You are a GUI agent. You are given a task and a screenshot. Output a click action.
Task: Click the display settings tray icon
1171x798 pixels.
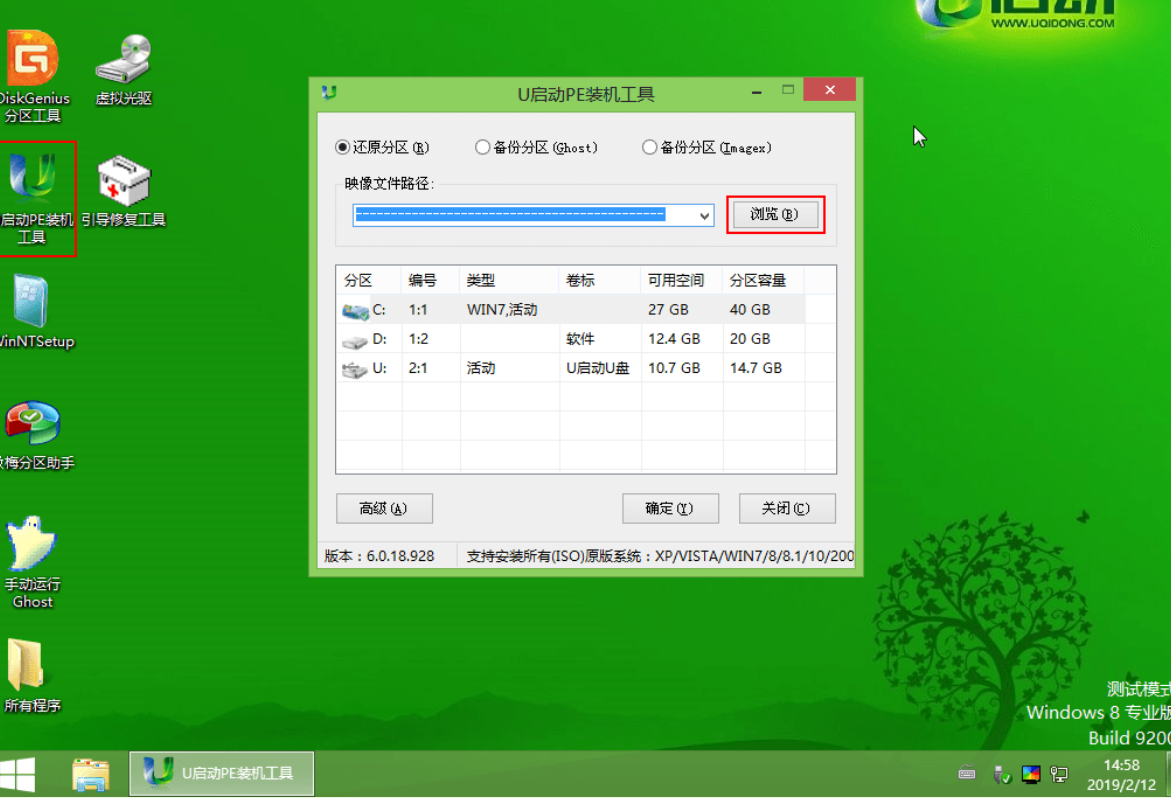coord(1031,775)
